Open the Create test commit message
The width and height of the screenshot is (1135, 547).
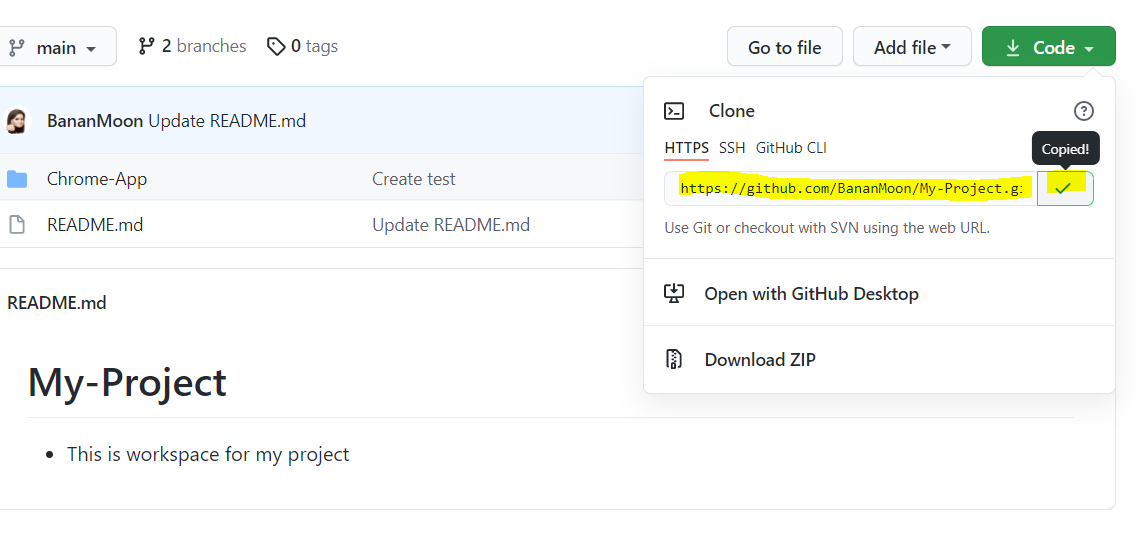tap(414, 179)
